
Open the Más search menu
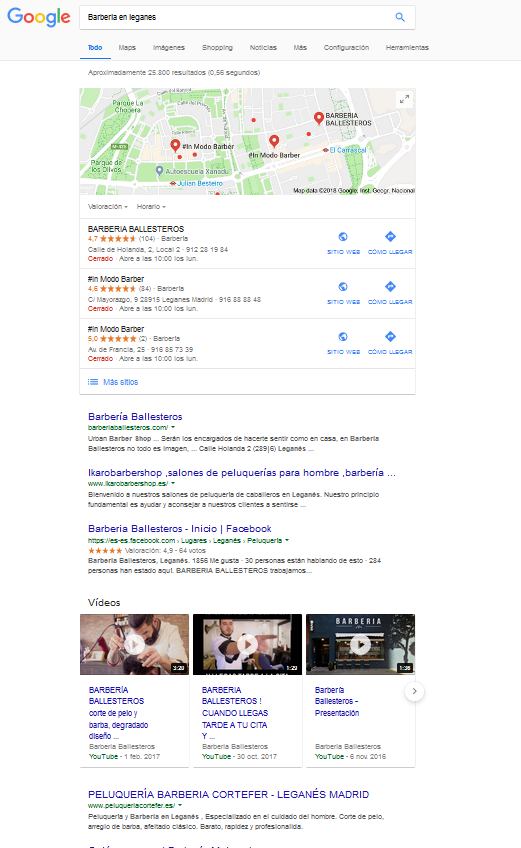300,48
